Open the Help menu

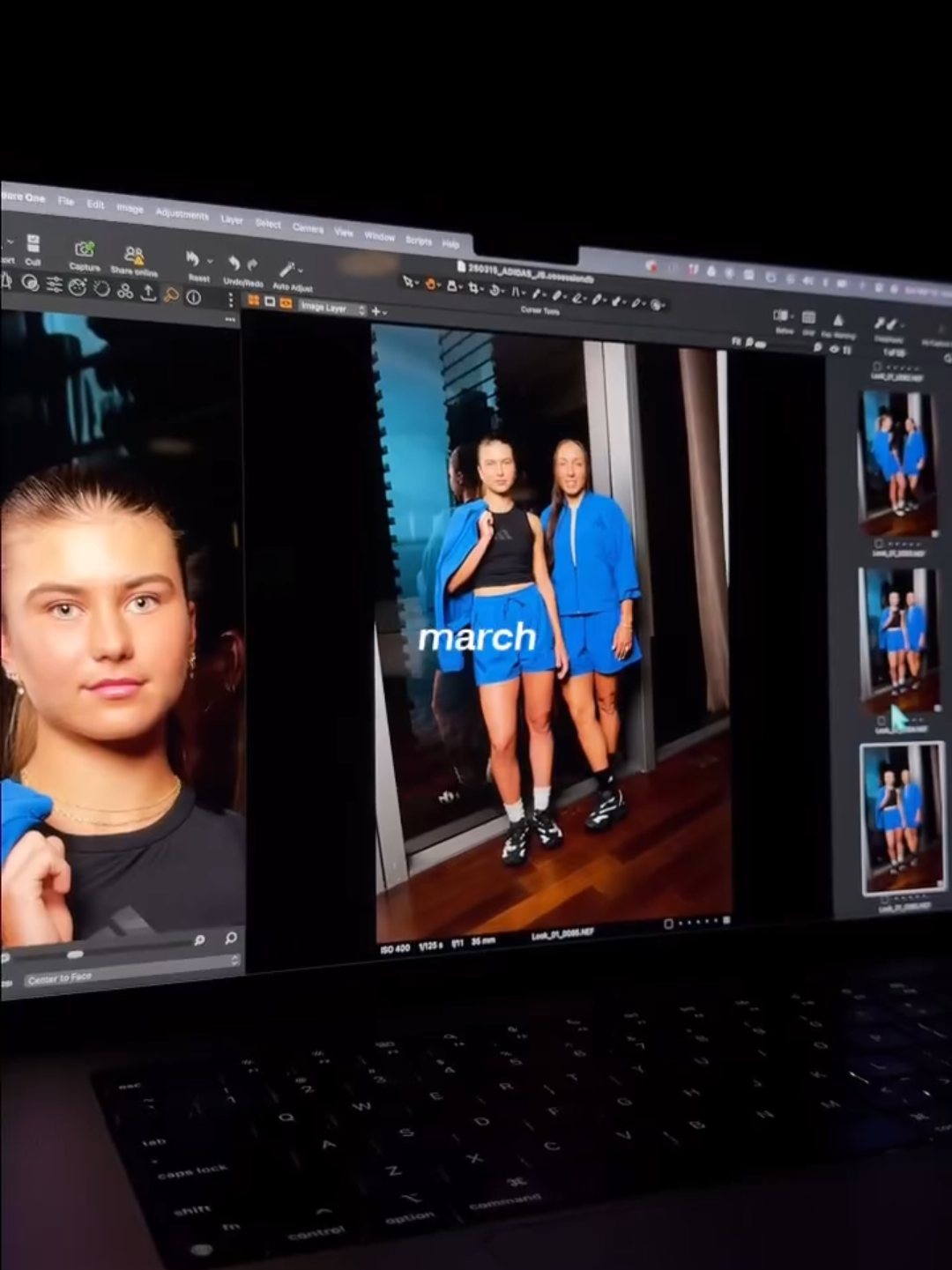pyautogui.click(x=450, y=244)
